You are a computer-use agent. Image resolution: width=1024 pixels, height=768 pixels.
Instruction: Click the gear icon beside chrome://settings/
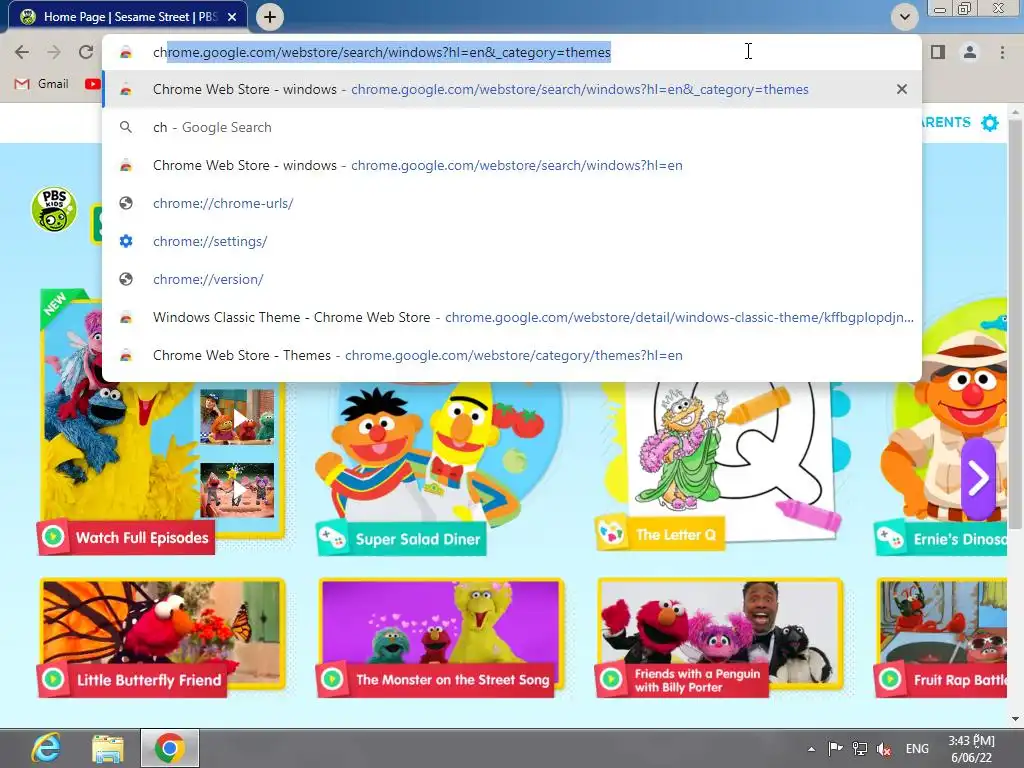click(126, 241)
